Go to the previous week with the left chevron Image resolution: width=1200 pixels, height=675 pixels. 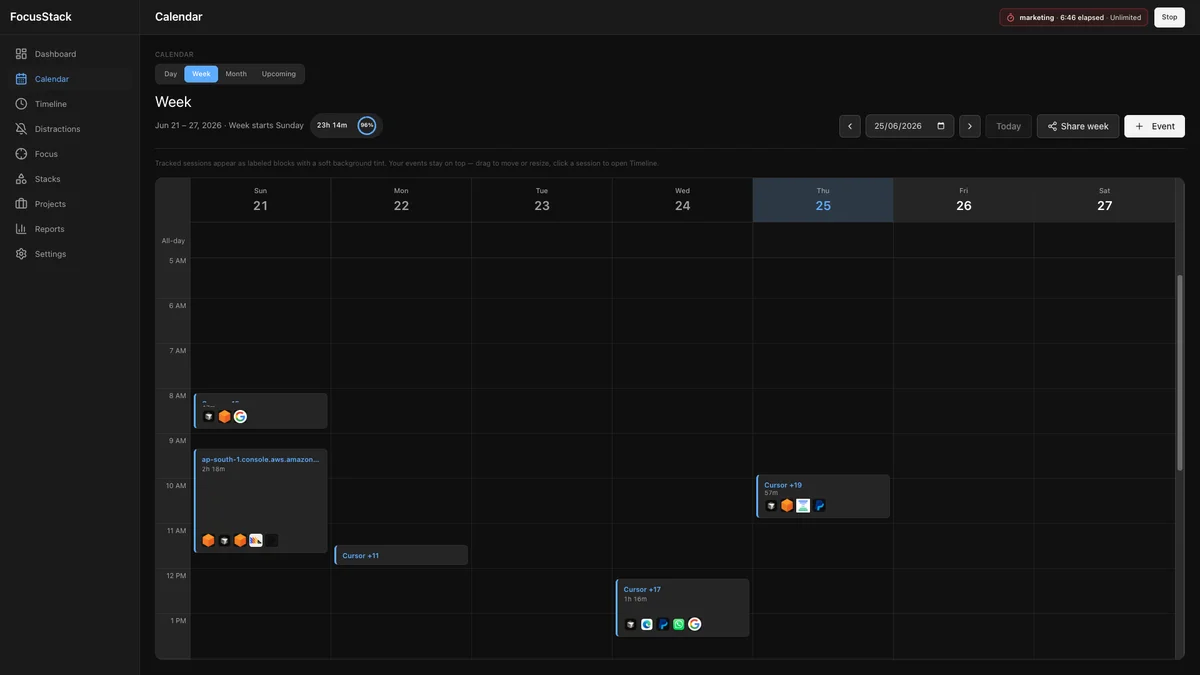tap(850, 126)
